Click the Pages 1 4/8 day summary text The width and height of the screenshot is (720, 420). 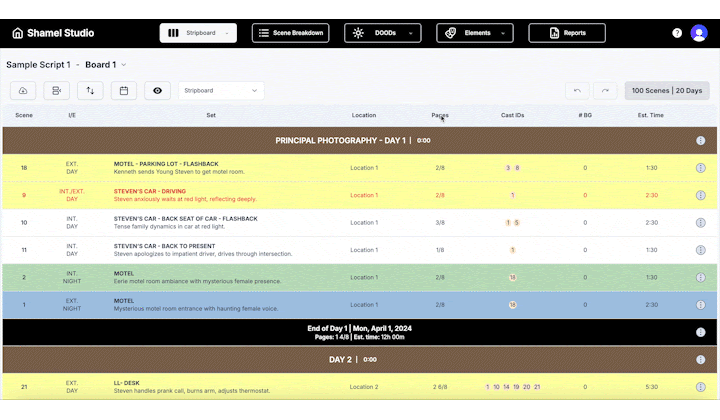click(x=332, y=337)
